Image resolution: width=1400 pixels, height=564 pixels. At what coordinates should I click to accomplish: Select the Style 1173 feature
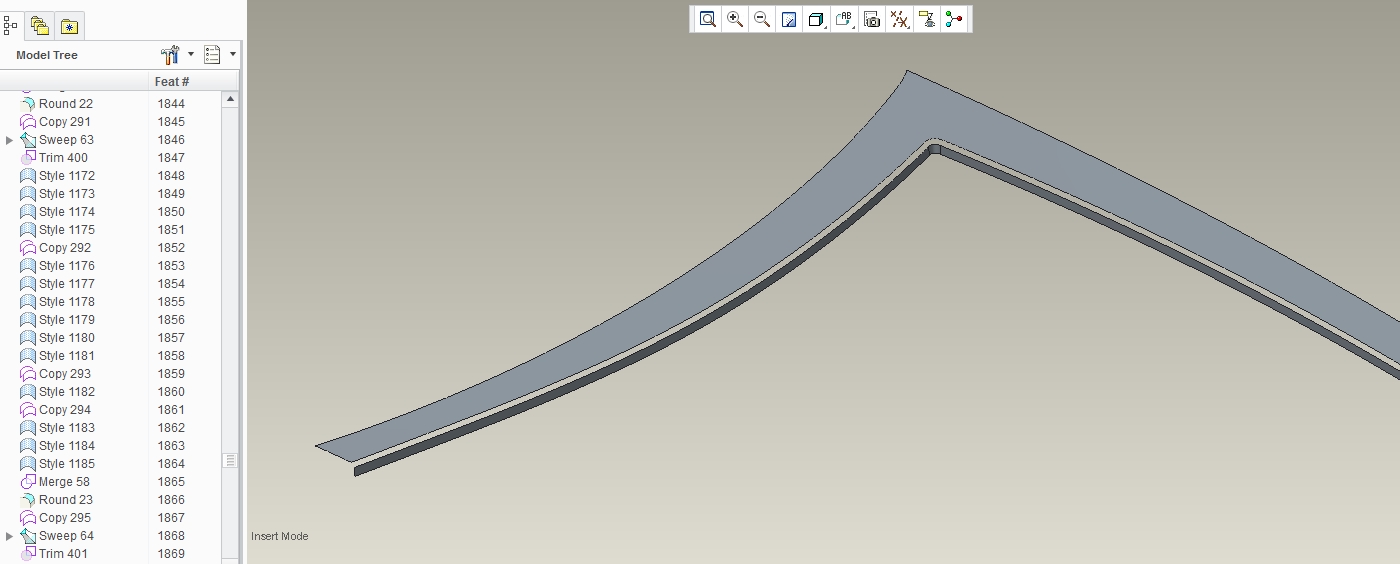(67, 194)
